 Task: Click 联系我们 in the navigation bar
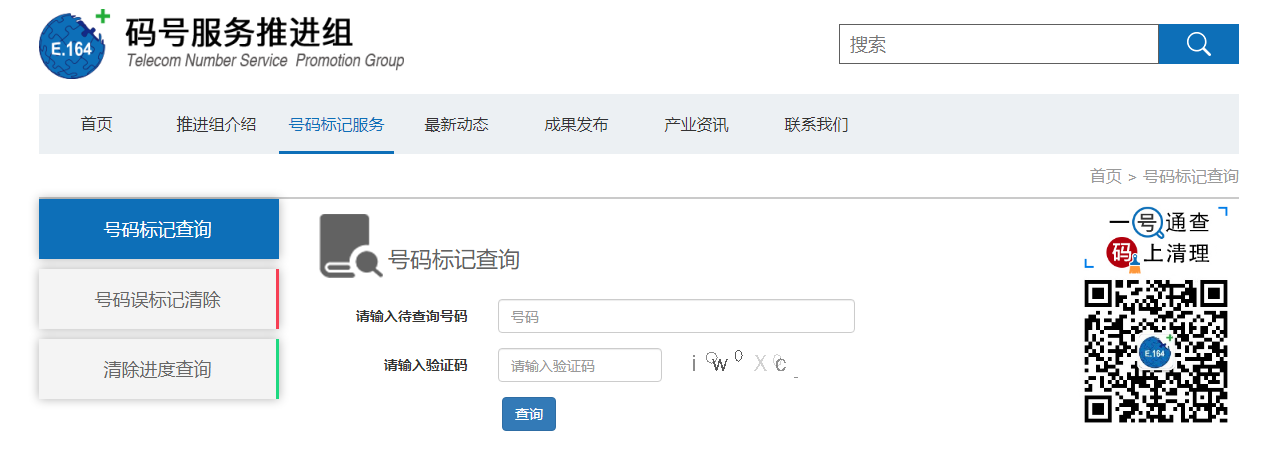tap(816, 125)
